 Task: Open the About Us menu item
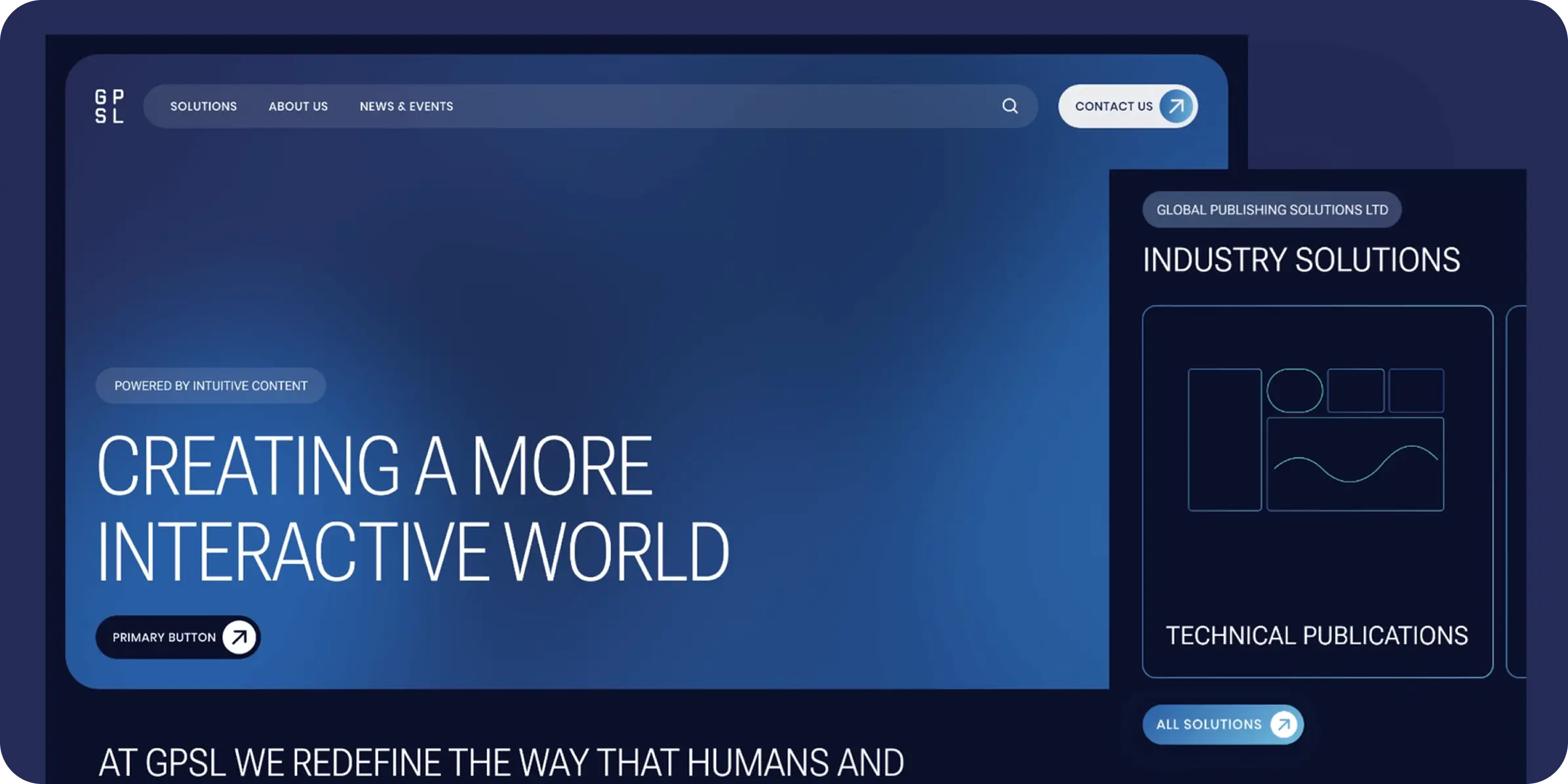pyautogui.click(x=298, y=106)
